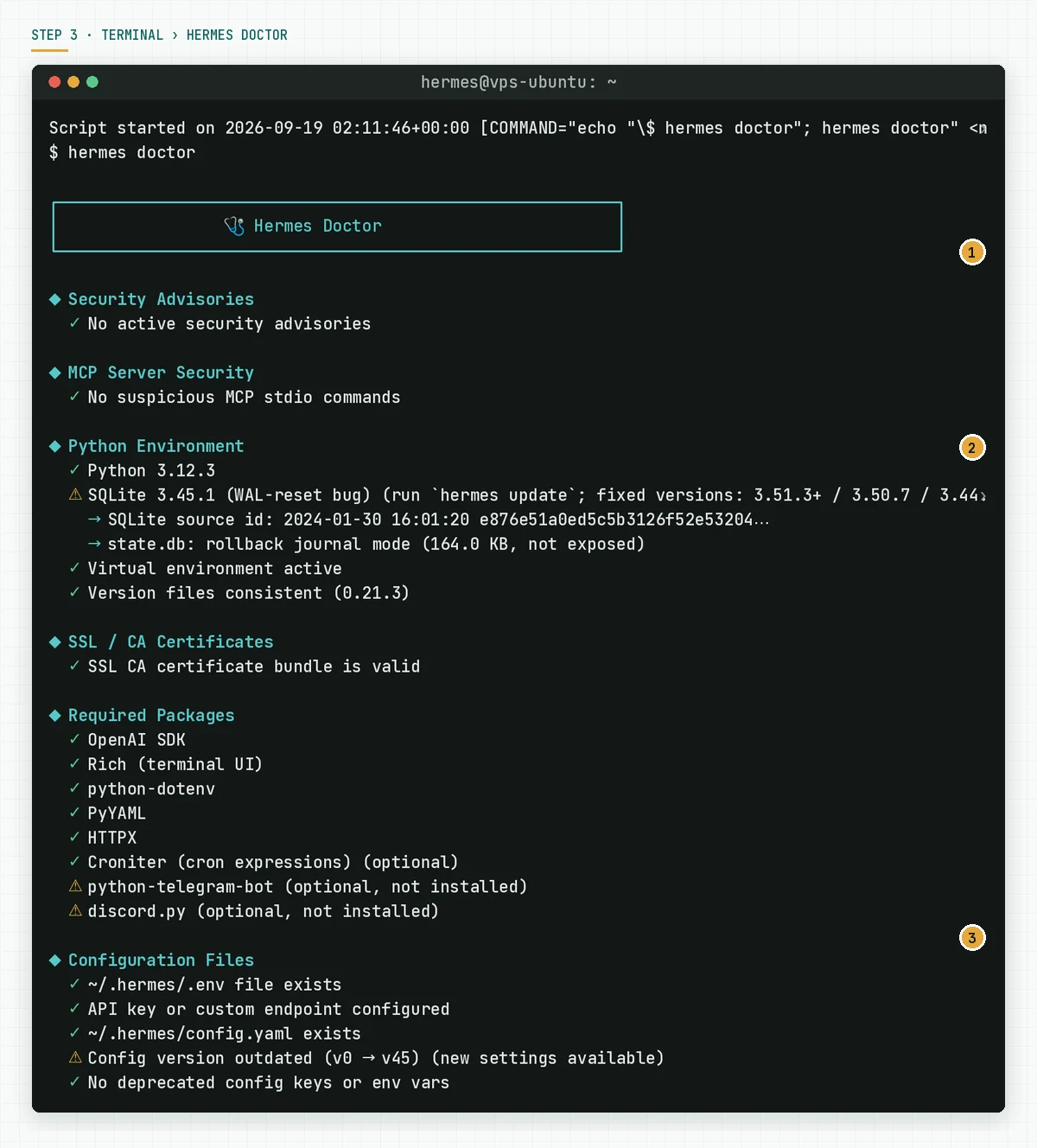Click the HERMES DOCTOR breadcrumb item
The image size is (1037, 1148).
(x=237, y=35)
